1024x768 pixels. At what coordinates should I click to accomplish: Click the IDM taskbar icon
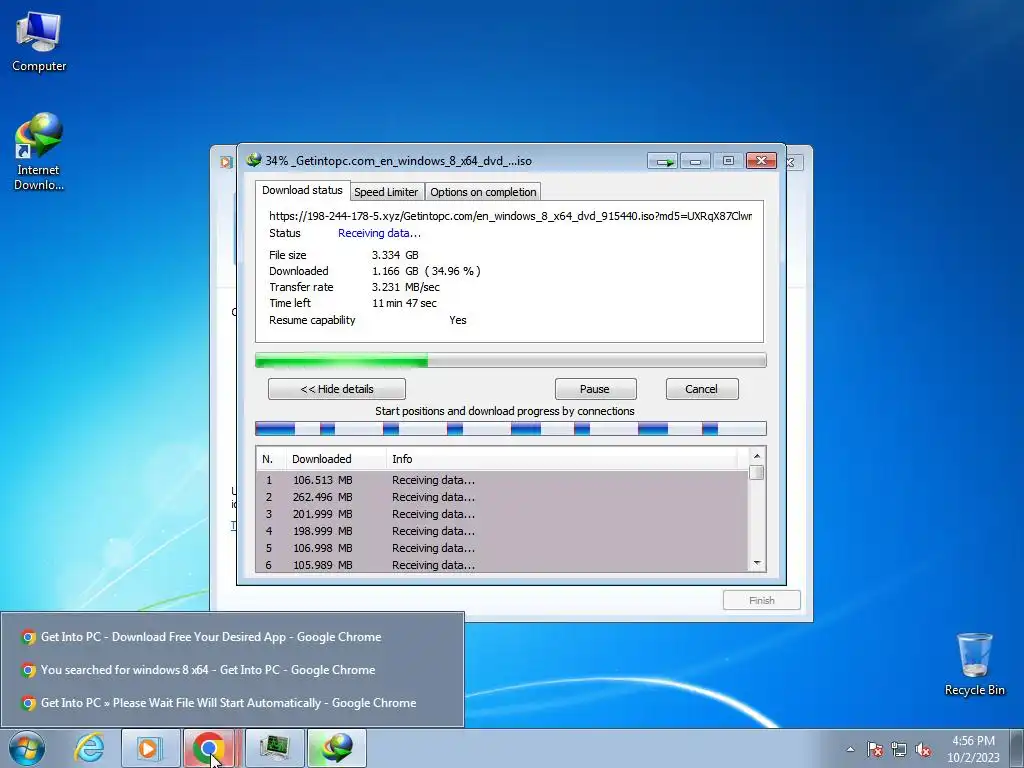336,748
